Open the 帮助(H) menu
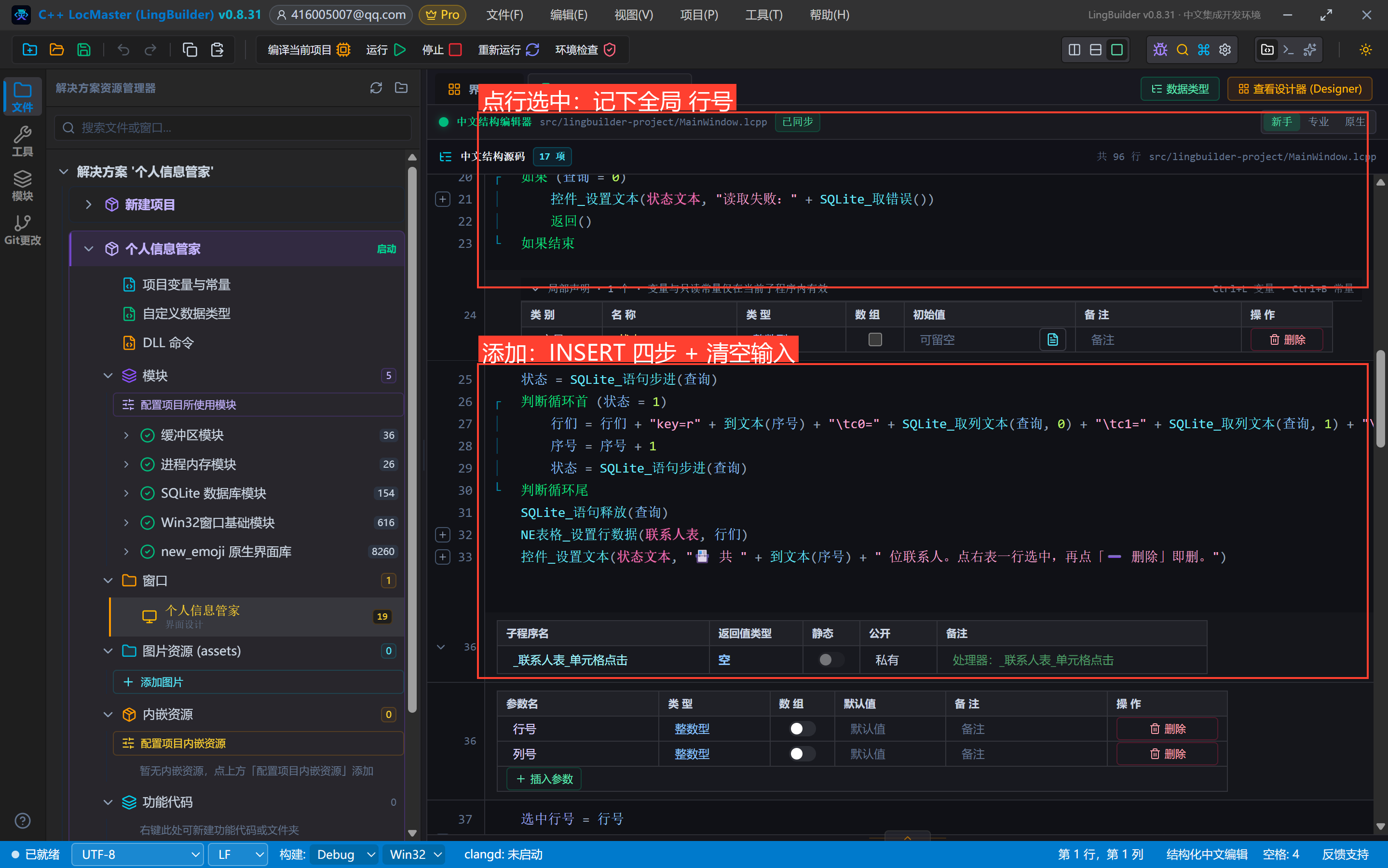 829,15
